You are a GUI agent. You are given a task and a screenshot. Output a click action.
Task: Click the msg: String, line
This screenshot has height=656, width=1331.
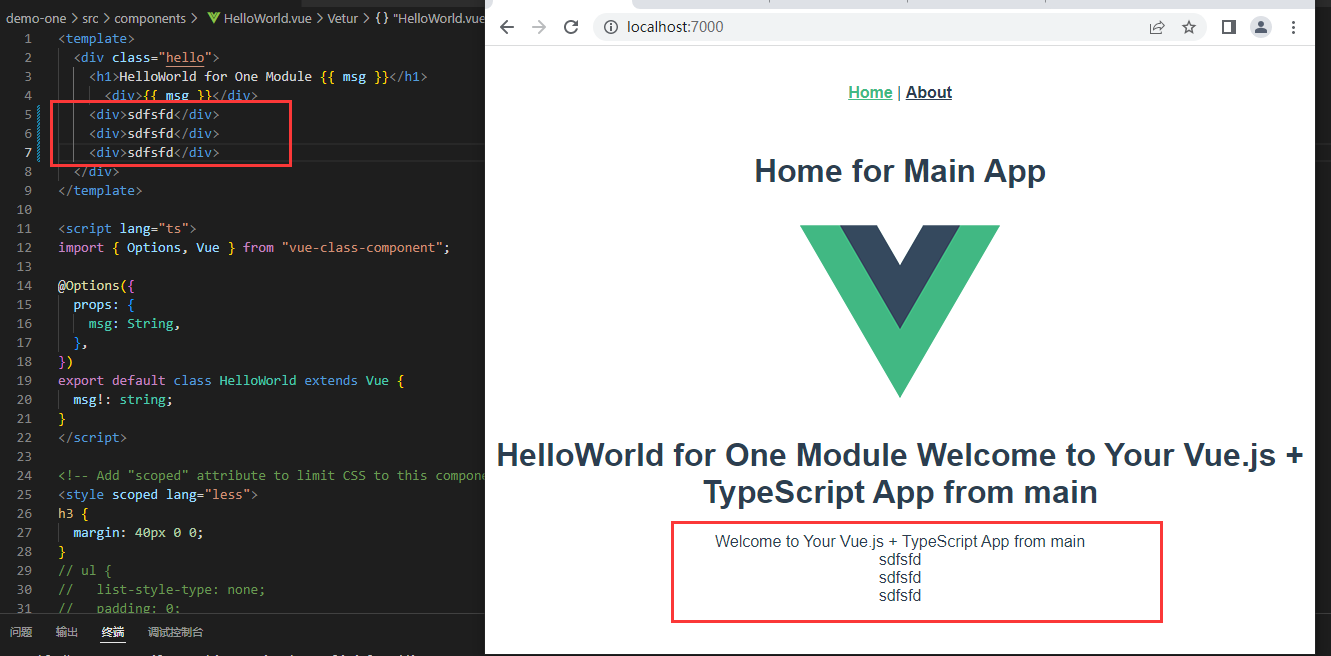(135, 323)
